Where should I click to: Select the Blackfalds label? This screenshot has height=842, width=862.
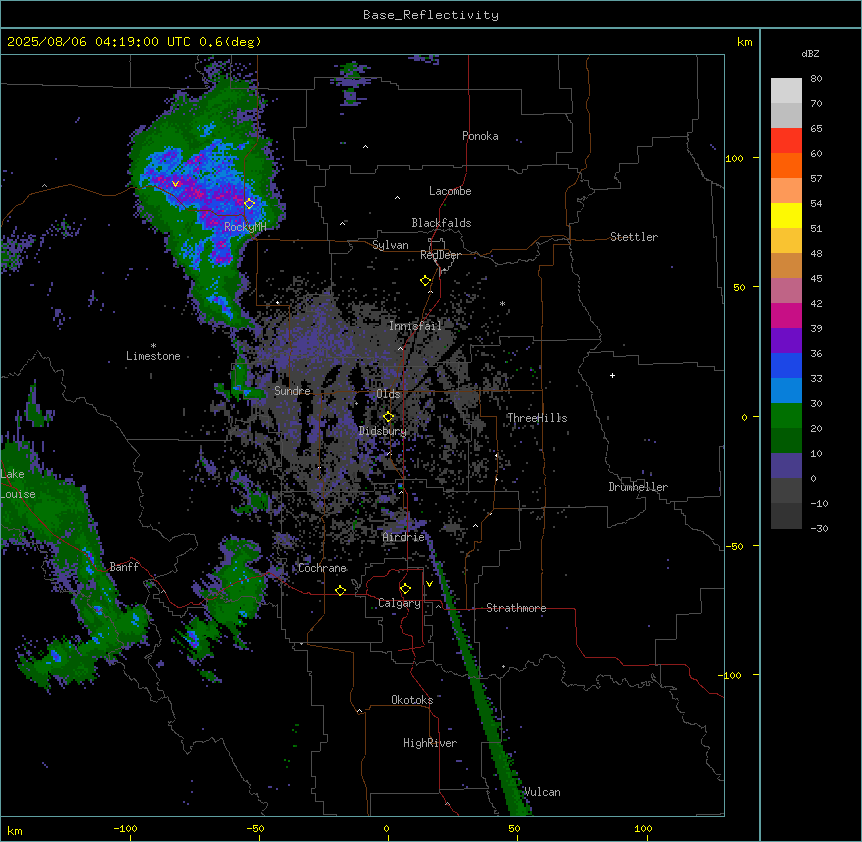pyautogui.click(x=441, y=223)
